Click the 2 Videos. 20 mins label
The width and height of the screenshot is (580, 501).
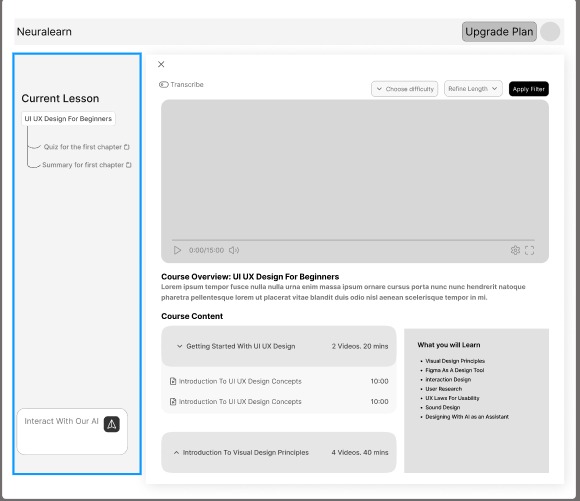360,346
